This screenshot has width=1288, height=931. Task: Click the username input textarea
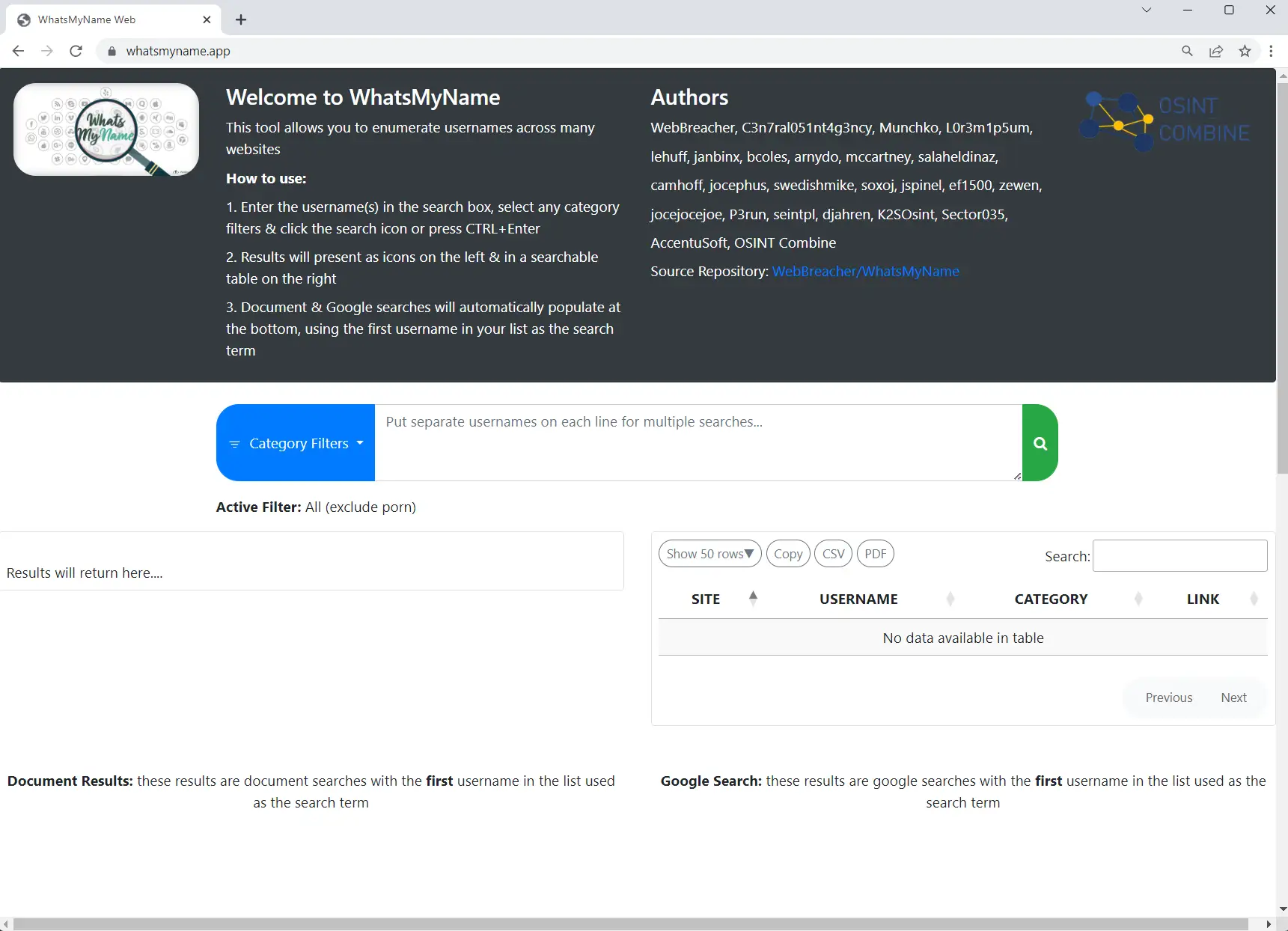696,442
